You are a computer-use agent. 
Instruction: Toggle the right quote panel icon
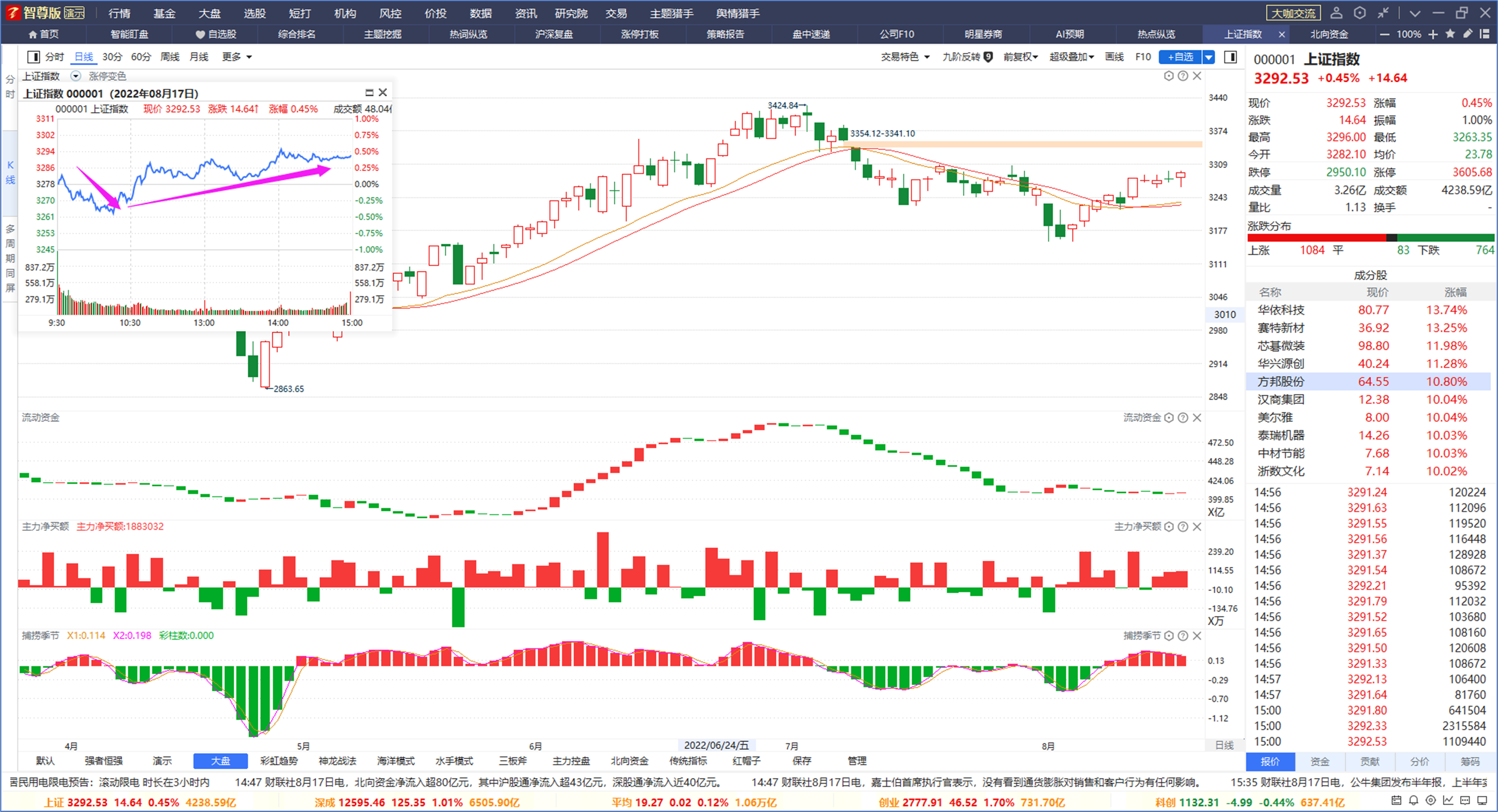1230,56
